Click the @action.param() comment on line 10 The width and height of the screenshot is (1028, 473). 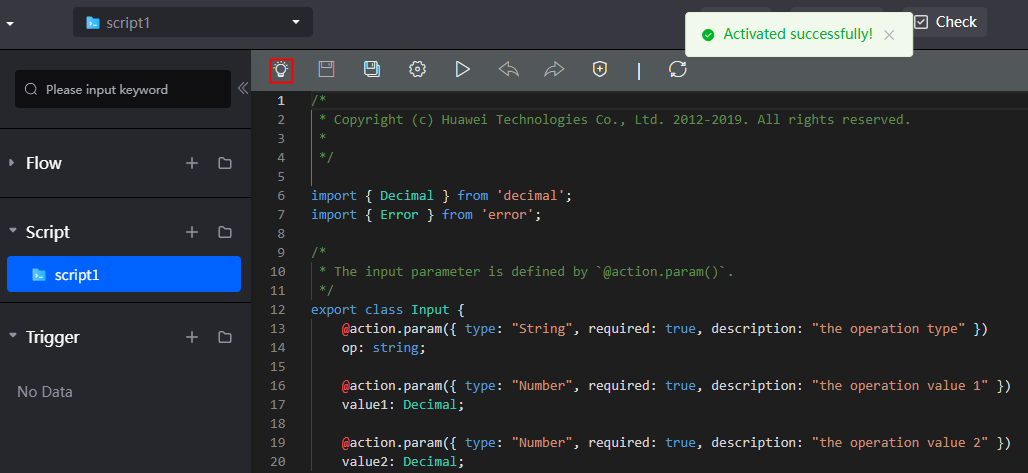pos(526,271)
